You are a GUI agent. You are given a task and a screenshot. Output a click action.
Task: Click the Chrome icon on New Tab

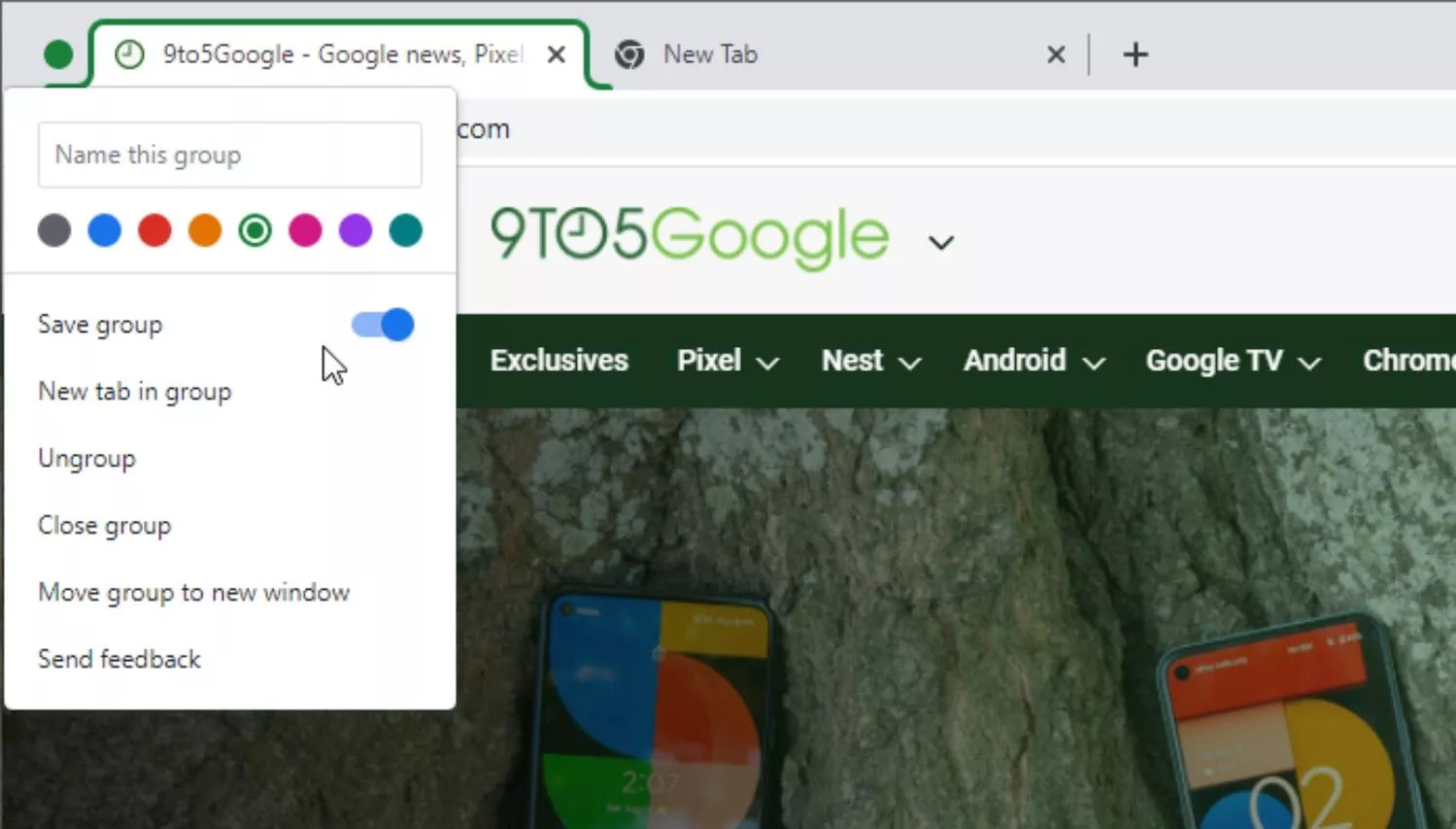[629, 54]
